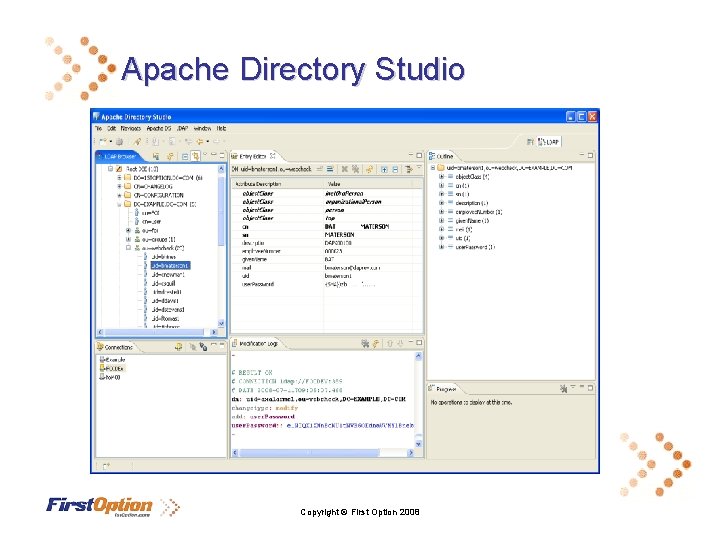Click the reload attributes icon in Entry Editor toolbar
This screenshot has height=540, width=720.
(369, 169)
